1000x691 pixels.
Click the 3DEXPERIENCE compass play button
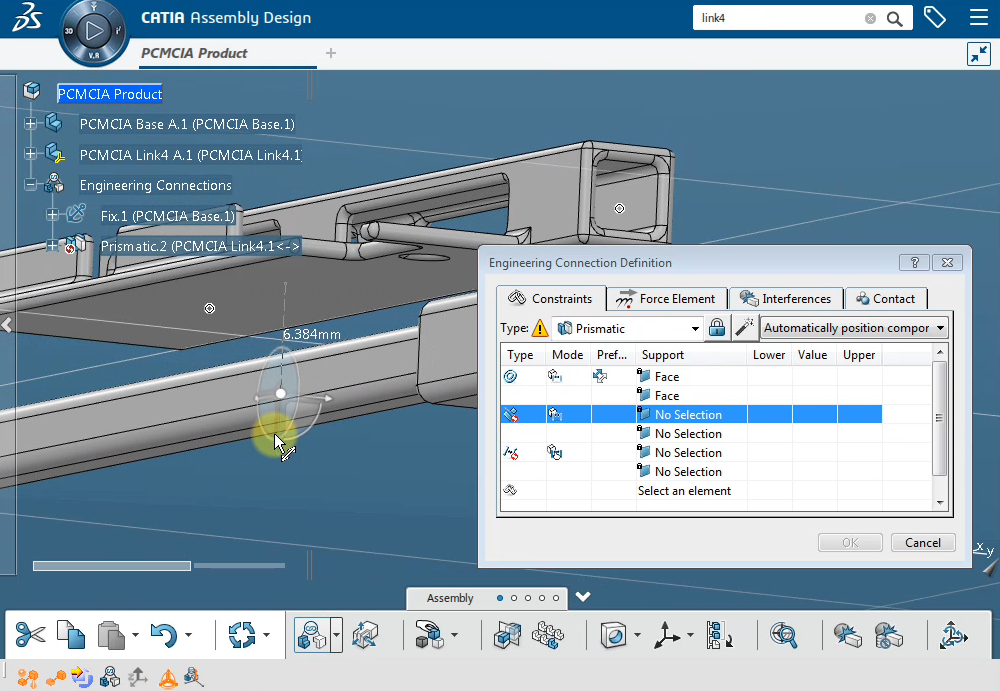tap(94, 31)
